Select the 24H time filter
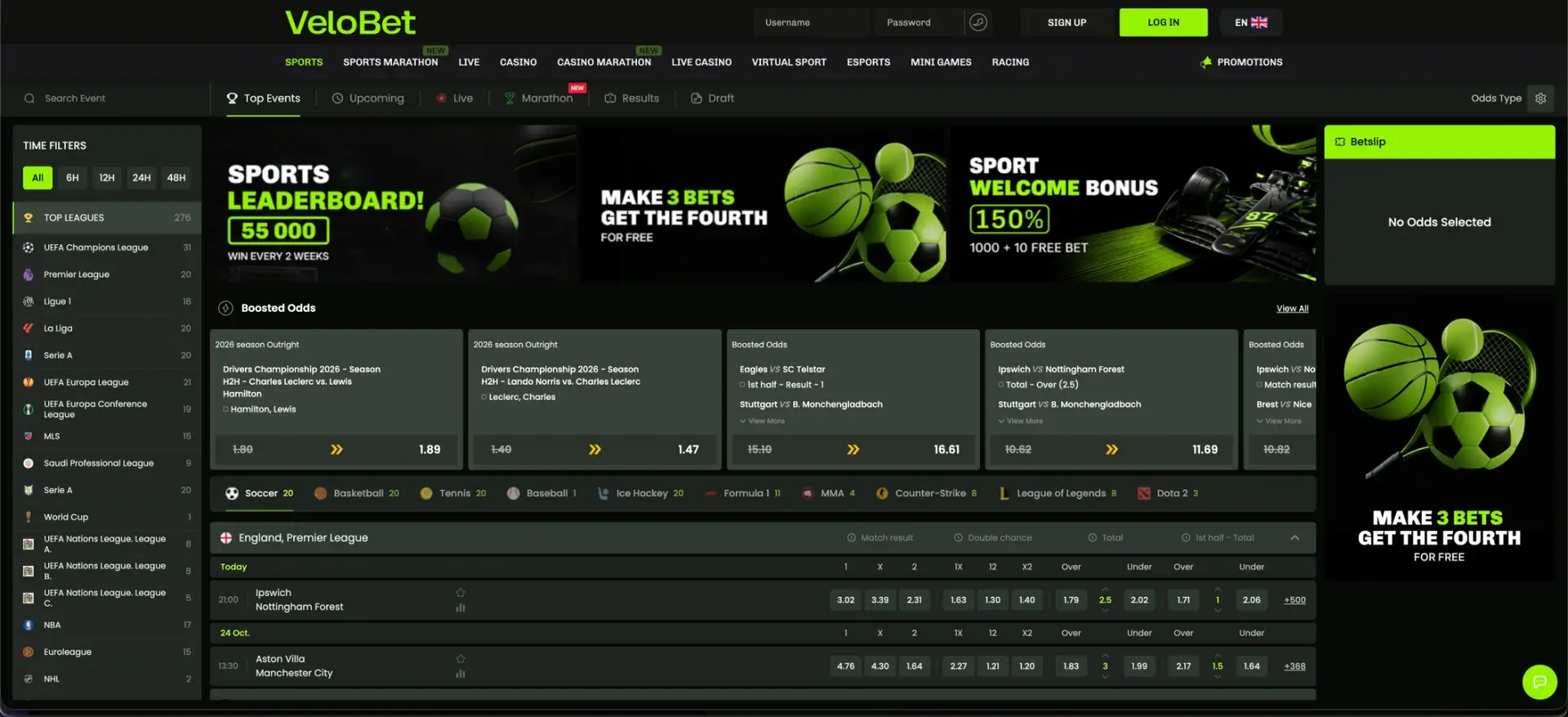 (x=141, y=177)
